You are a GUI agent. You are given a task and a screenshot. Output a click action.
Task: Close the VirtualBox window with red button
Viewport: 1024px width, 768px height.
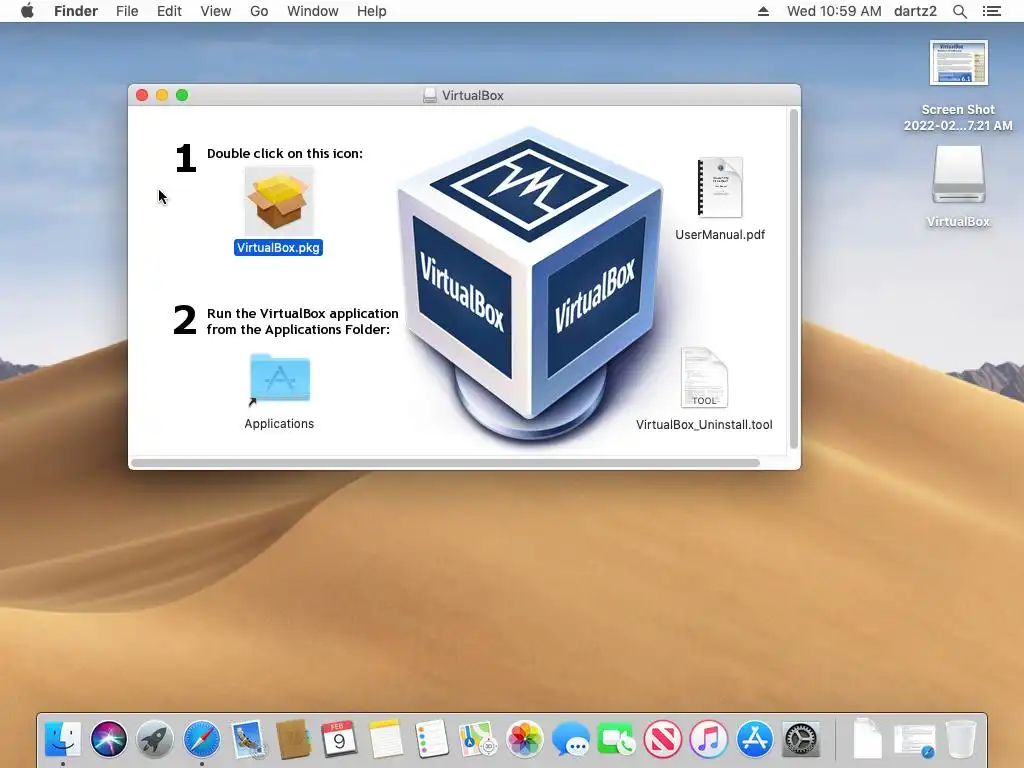pyautogui.click(x=142, y=95)
